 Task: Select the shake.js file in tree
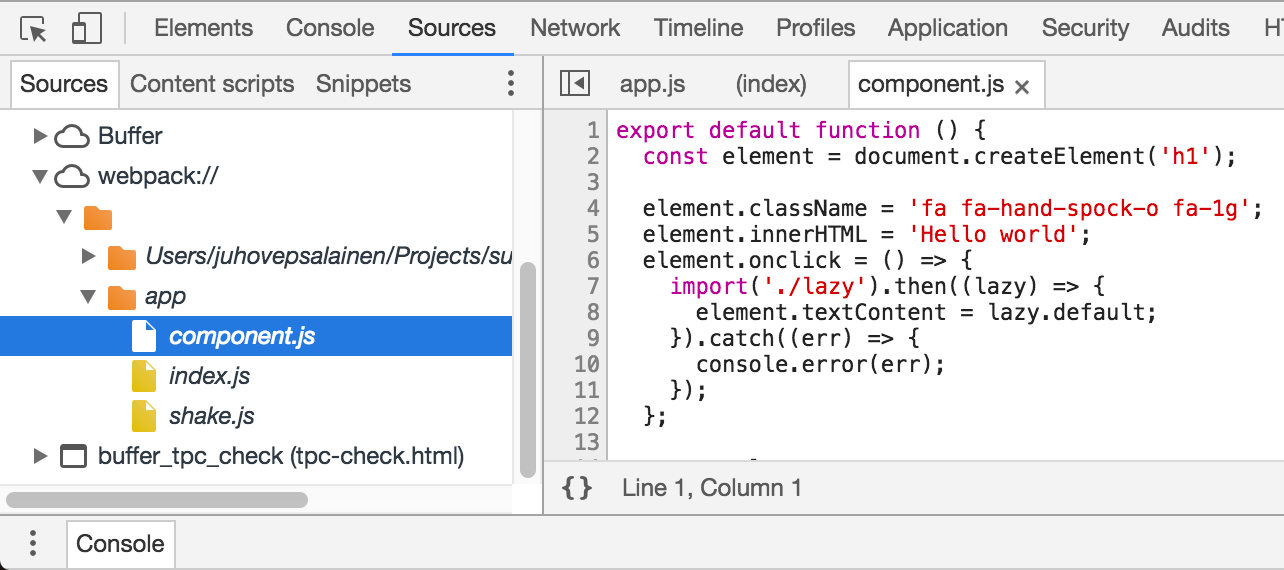point(211,416)
